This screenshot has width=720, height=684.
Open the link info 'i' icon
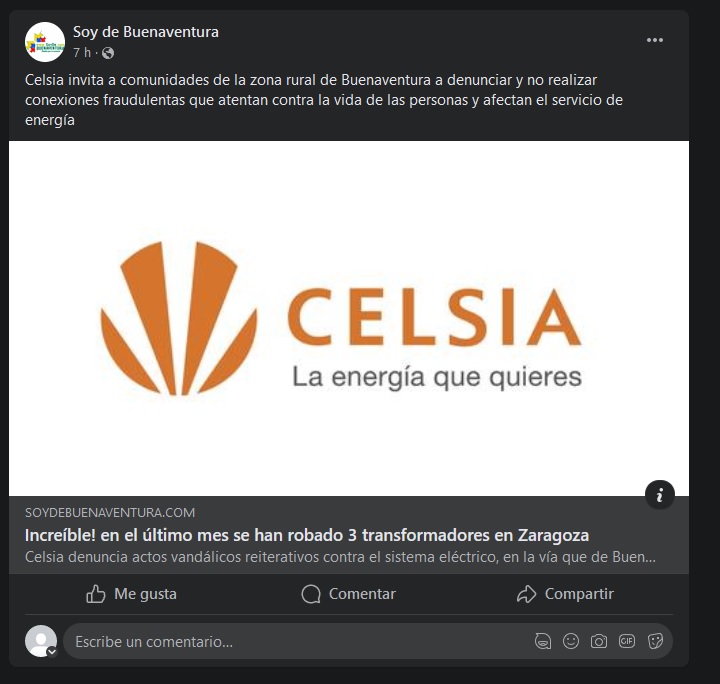[659, 494]
